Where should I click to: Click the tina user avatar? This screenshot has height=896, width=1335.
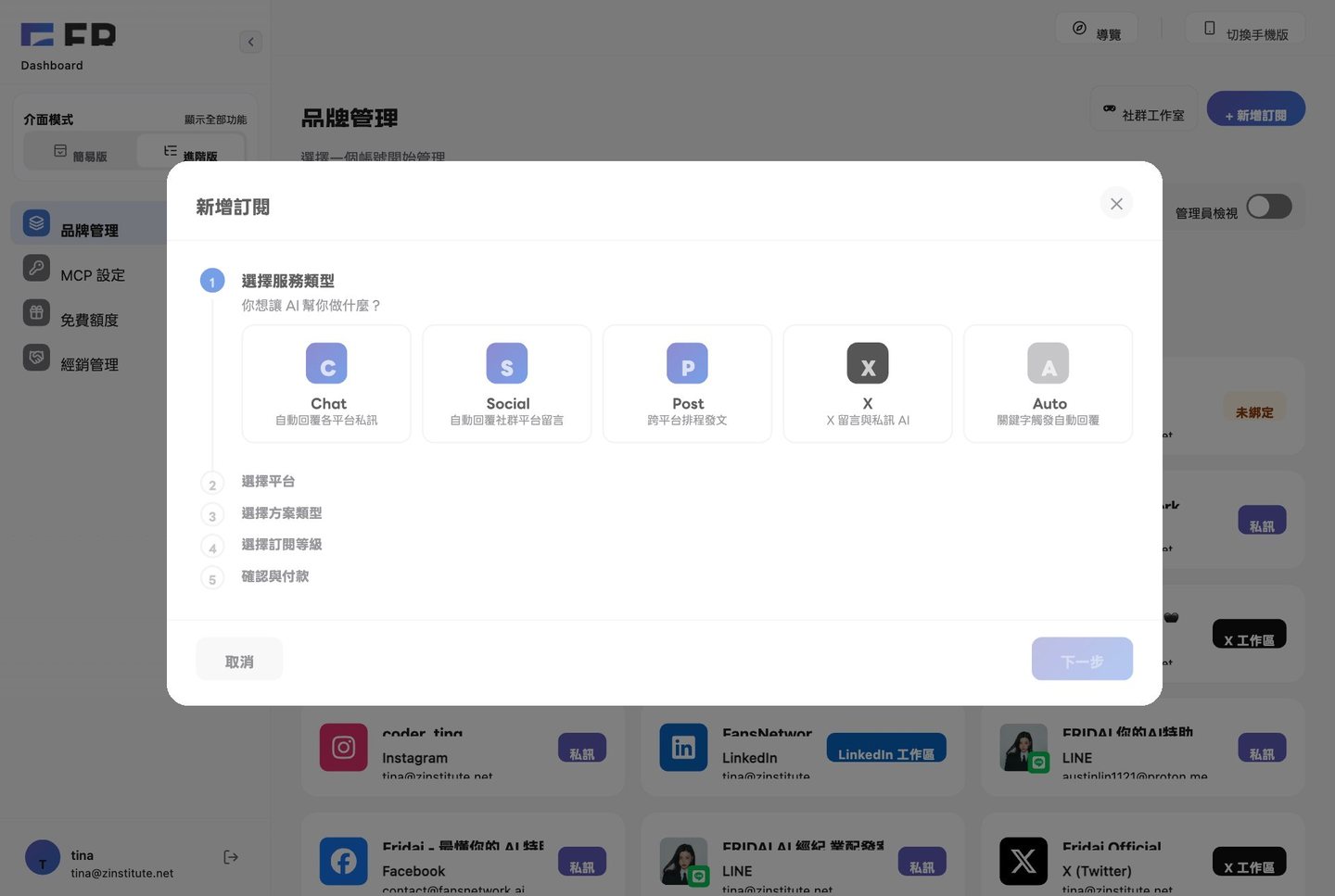click(x=43, y=859)
